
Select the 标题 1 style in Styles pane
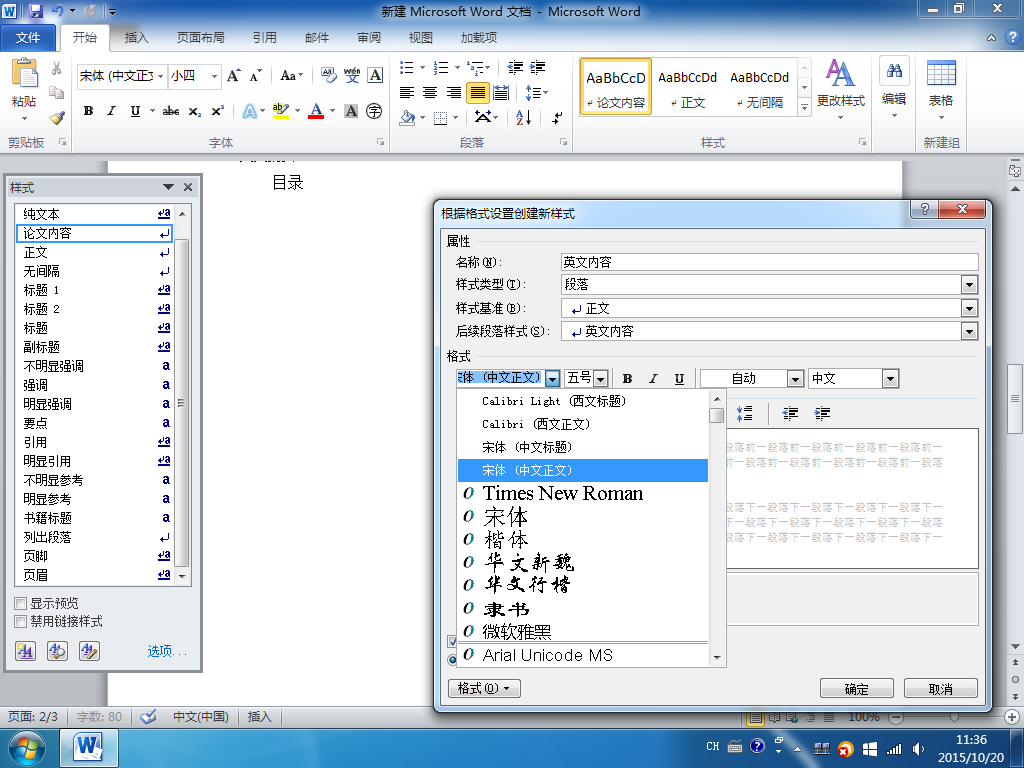click(x=96, y=290)
